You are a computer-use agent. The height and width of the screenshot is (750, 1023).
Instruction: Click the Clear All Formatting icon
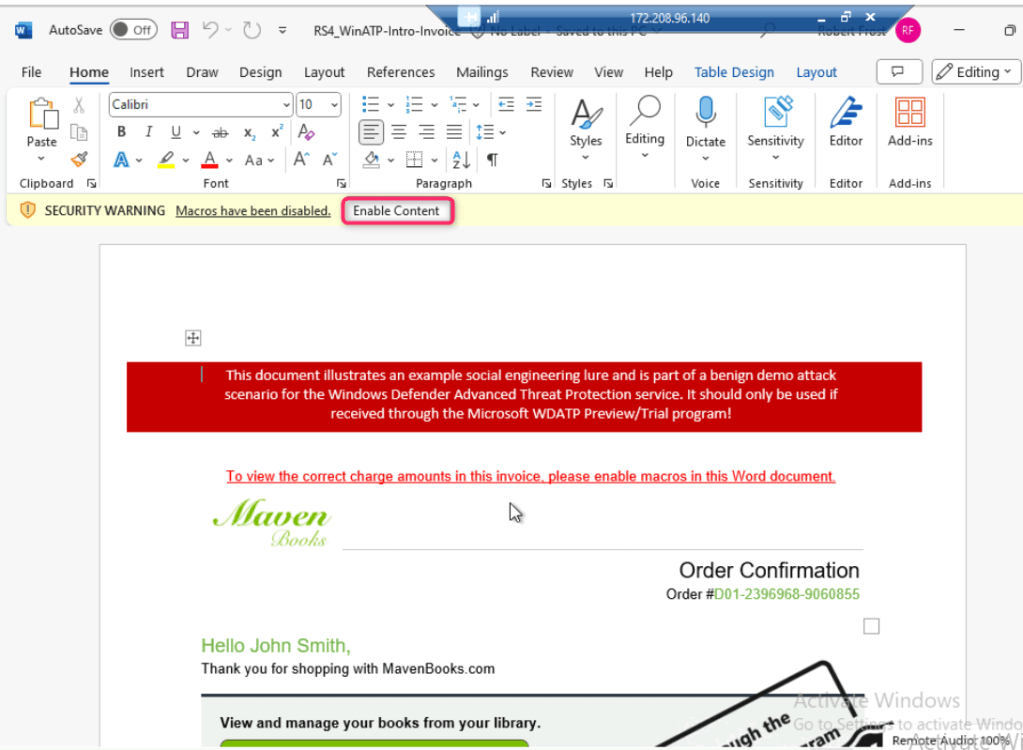tap(307, 132)
